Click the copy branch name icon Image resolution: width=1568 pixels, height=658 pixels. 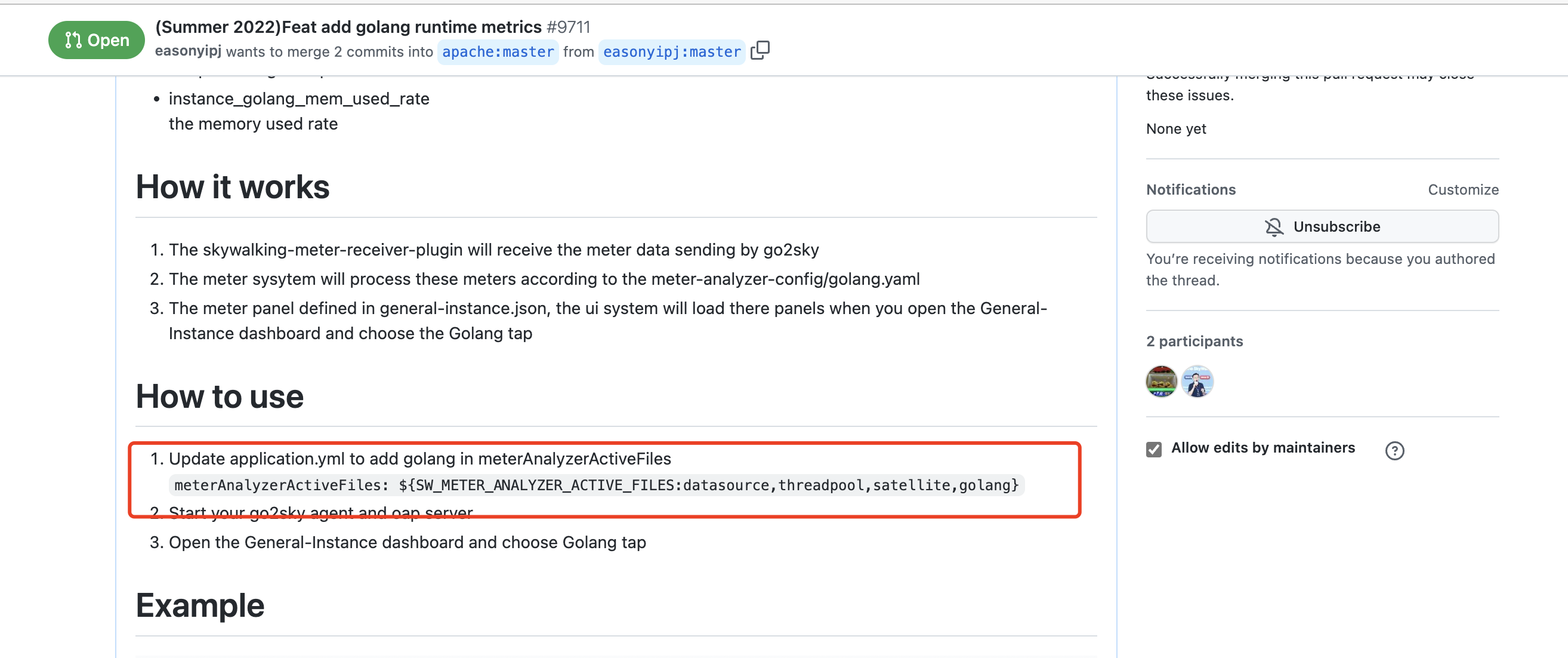pyautogui.click(x=760, y=51)
